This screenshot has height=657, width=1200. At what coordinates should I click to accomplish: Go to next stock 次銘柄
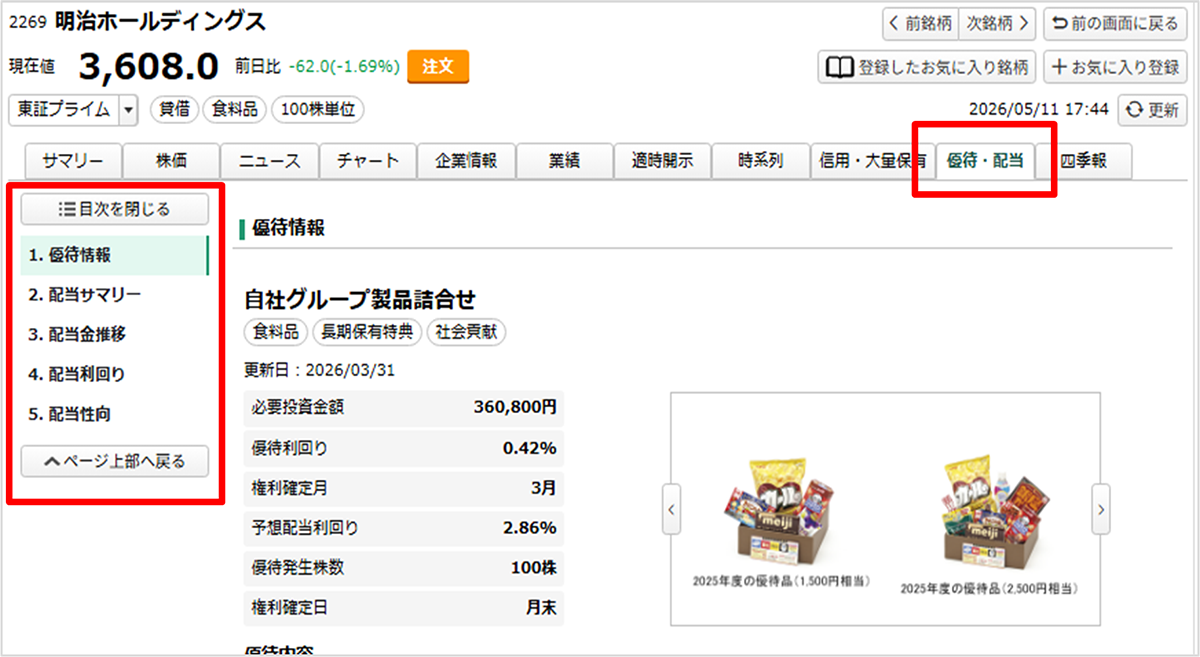[997, 22]
